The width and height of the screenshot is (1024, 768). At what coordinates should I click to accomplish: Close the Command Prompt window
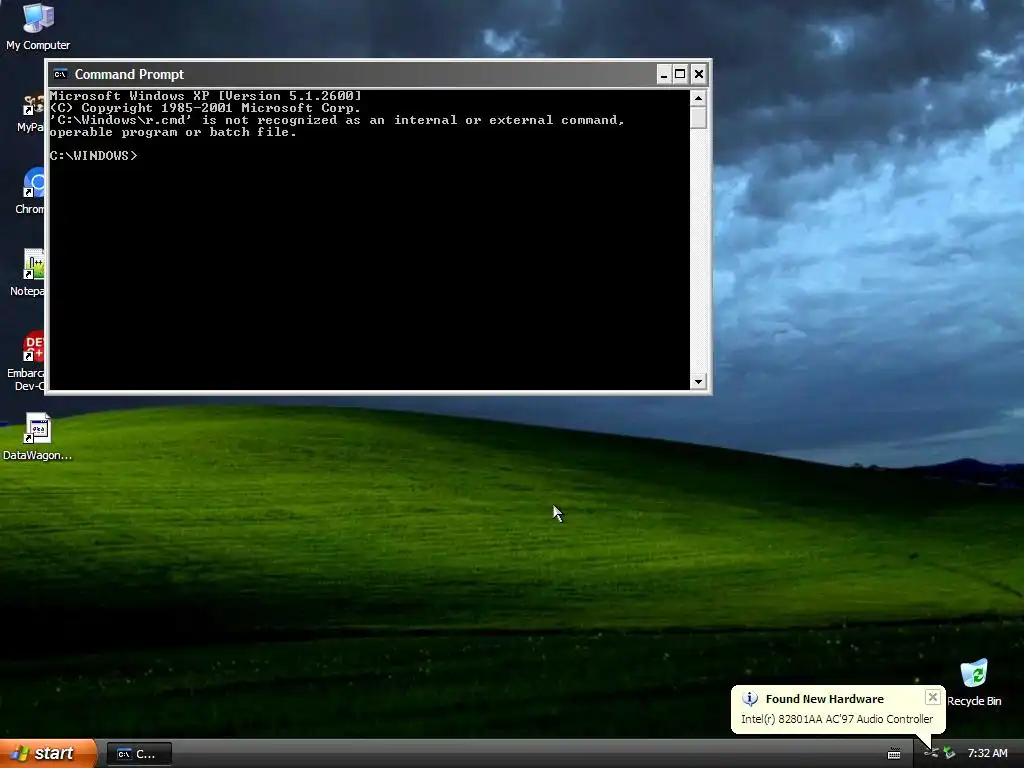click(698, 74)
